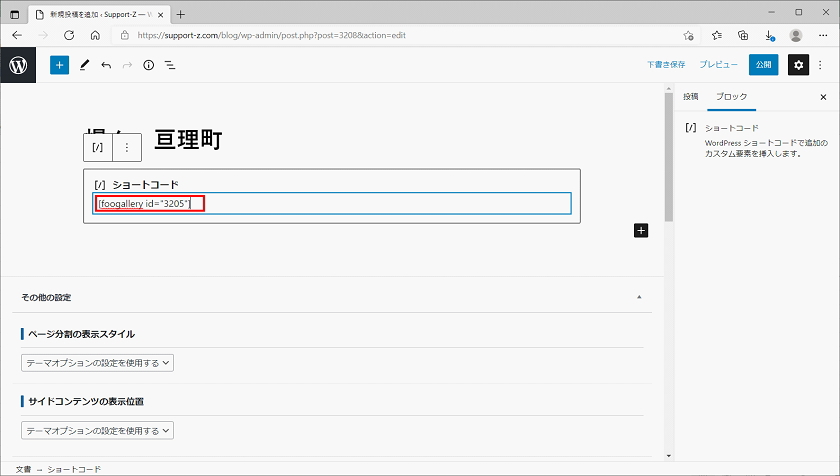Close the settings sidebar panel
840x476 pixels.
[x=823, y=97]
